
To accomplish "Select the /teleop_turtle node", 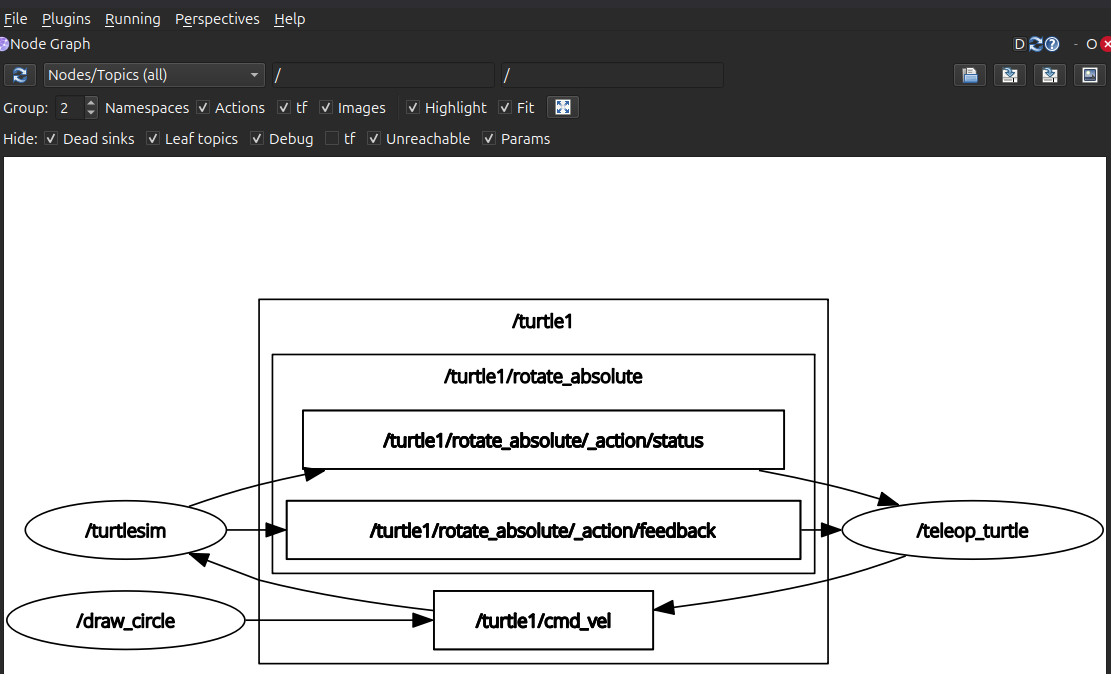I will [972, 530].
